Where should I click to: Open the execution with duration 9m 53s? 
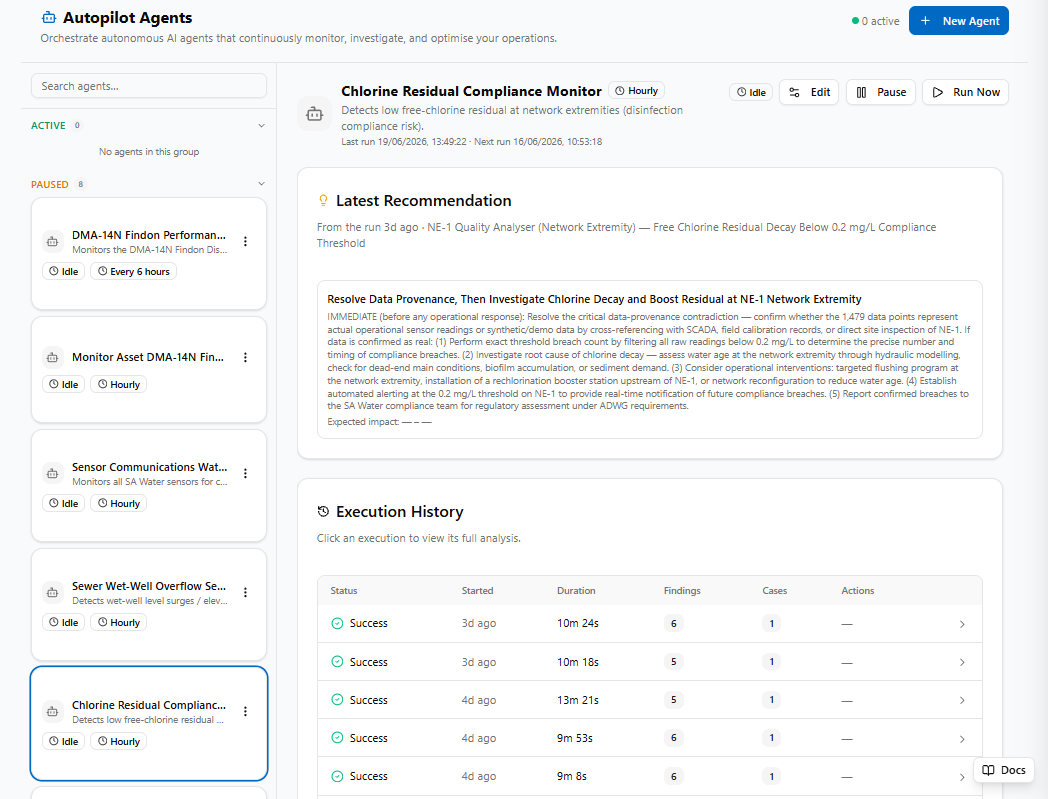[x=650, y=738]
